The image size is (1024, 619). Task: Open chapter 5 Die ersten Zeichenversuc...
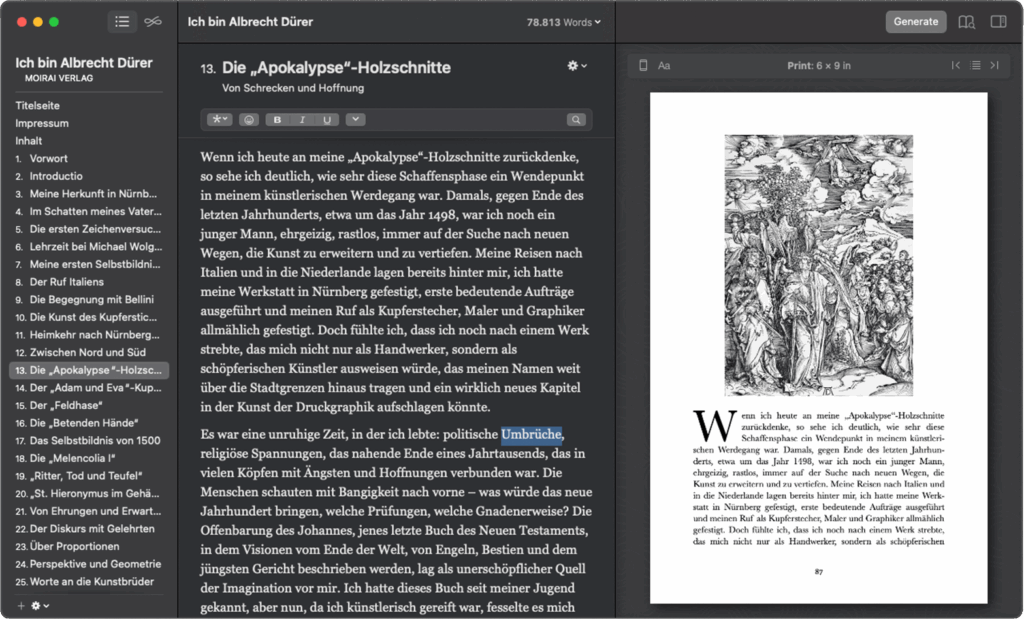point(88,229)
